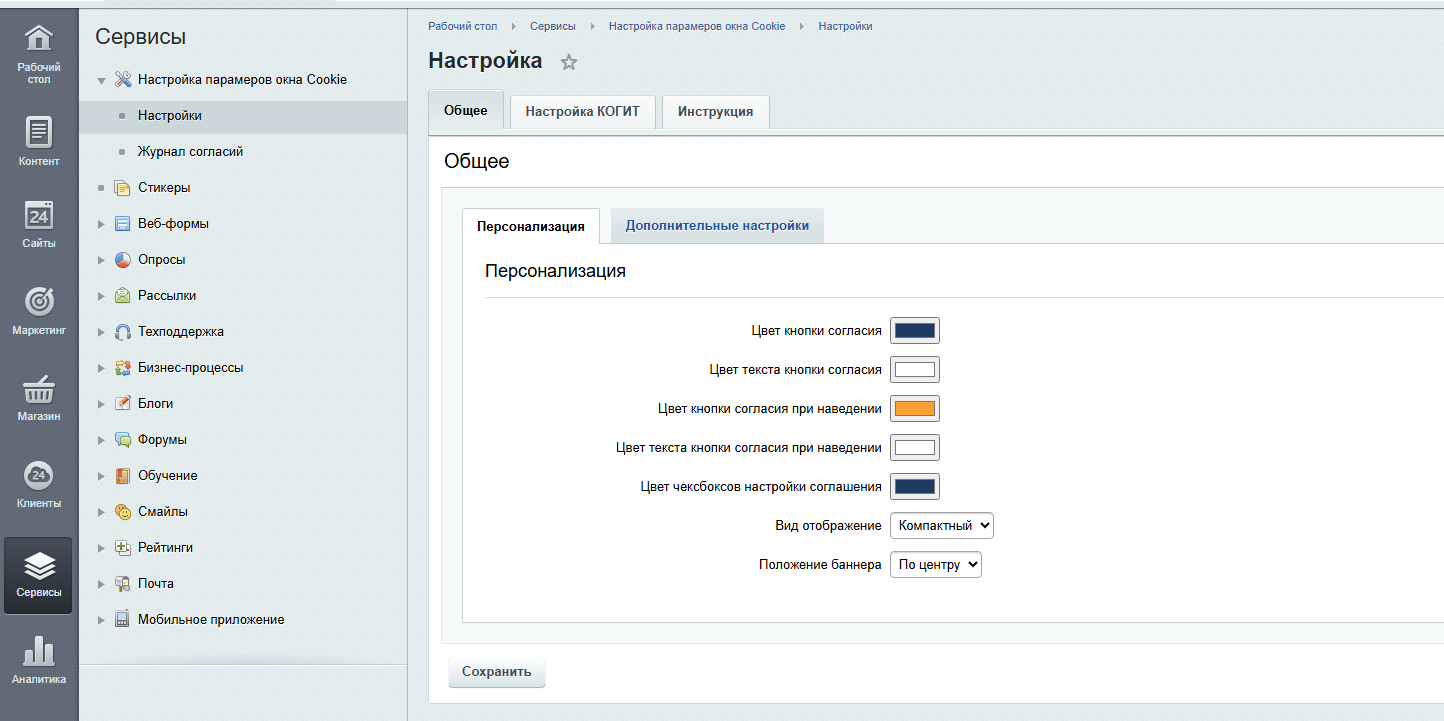
Task: Click the star icon next to Настройка
Action: click(568, 61)
